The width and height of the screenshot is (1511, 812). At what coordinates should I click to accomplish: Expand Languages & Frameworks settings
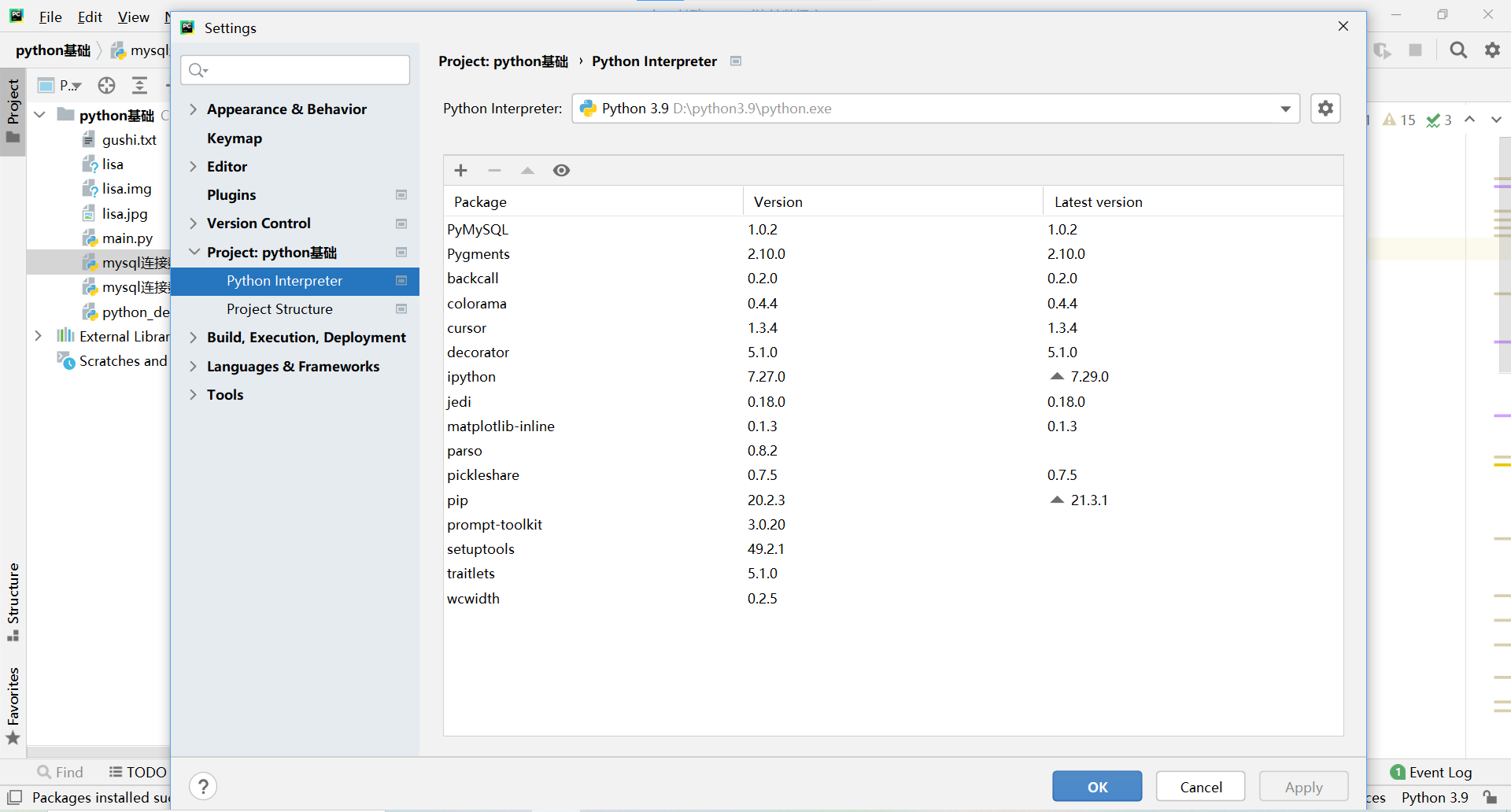(x=193, y=367)
